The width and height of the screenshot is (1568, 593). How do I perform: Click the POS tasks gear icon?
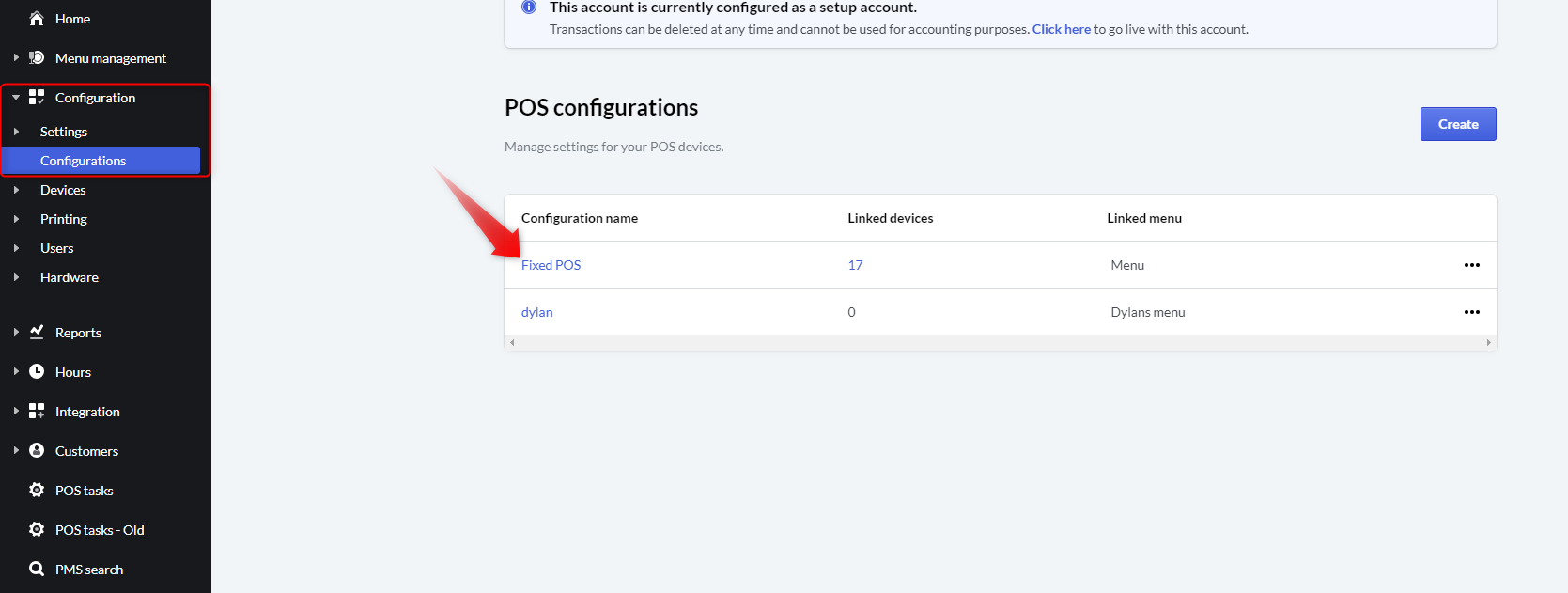36,490
